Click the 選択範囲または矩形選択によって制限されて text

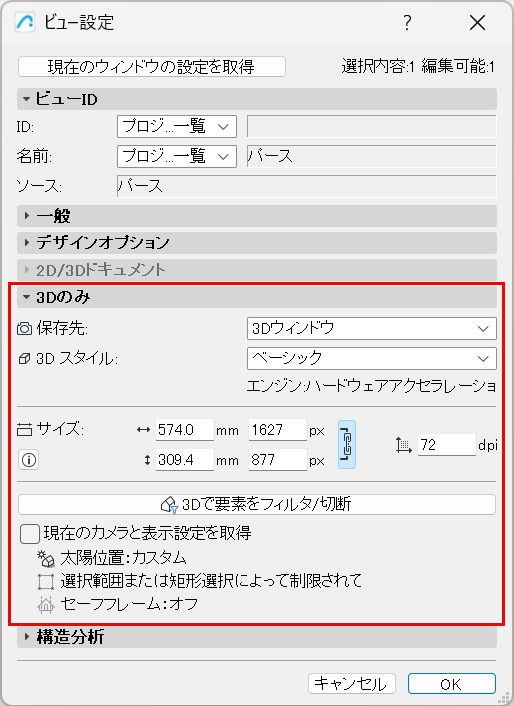coord(211,581)
